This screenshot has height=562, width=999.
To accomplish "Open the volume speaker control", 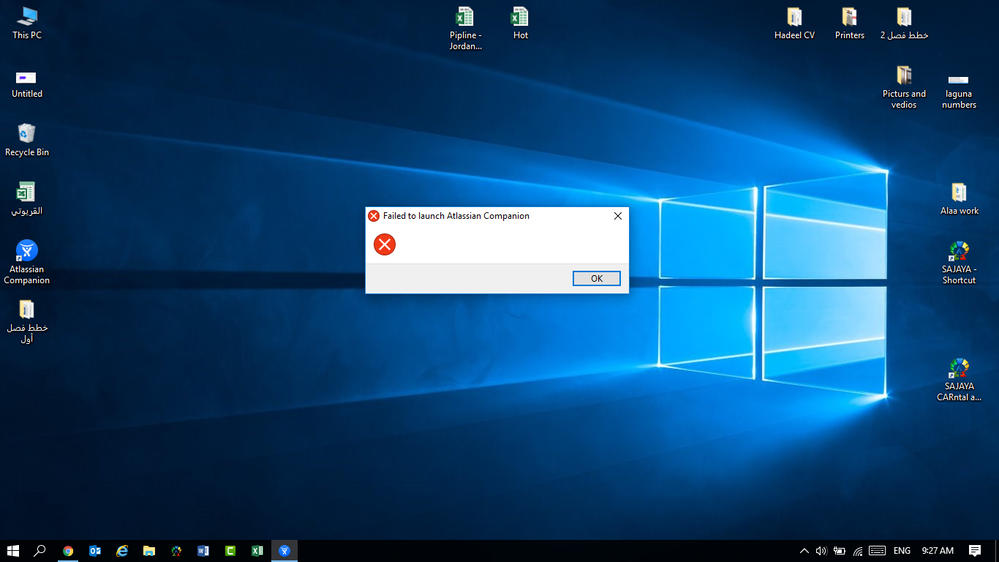I will coord(821,551).
